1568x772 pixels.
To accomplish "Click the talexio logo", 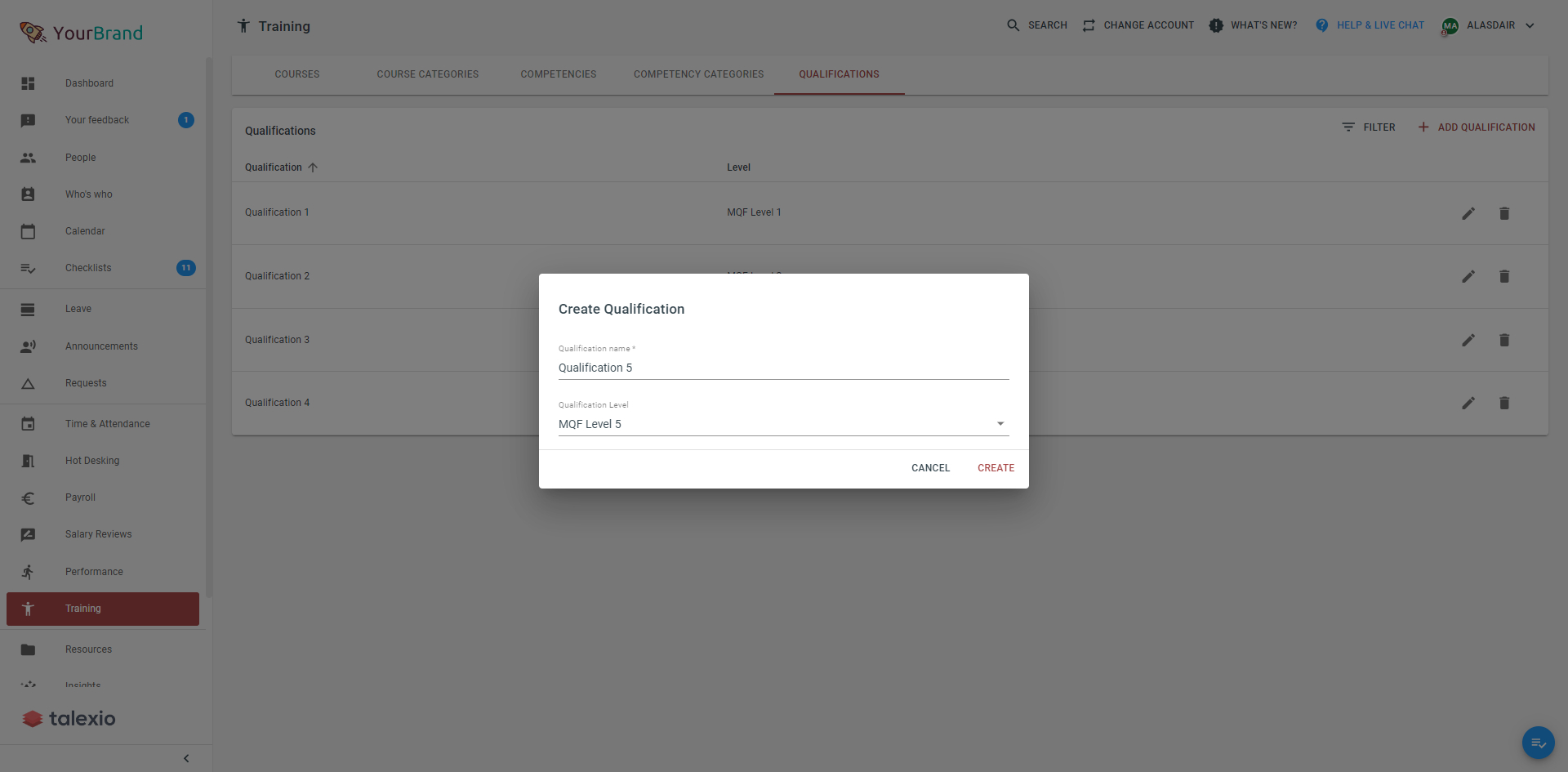I will (69, 718).
